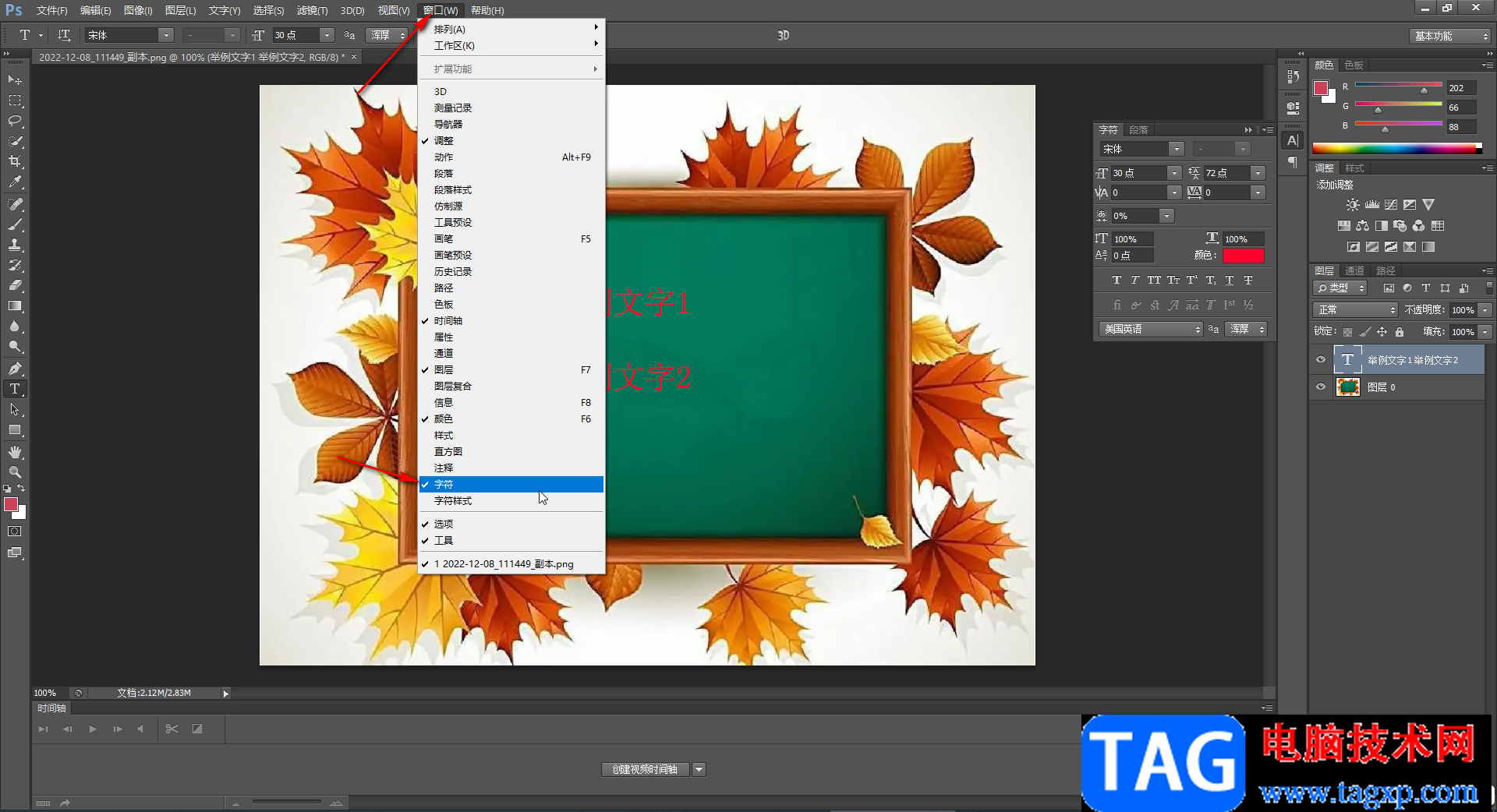Select the Blur tool
This screenshot has height=812, width=1497.
pyautogui.click(x=15, y=326)
